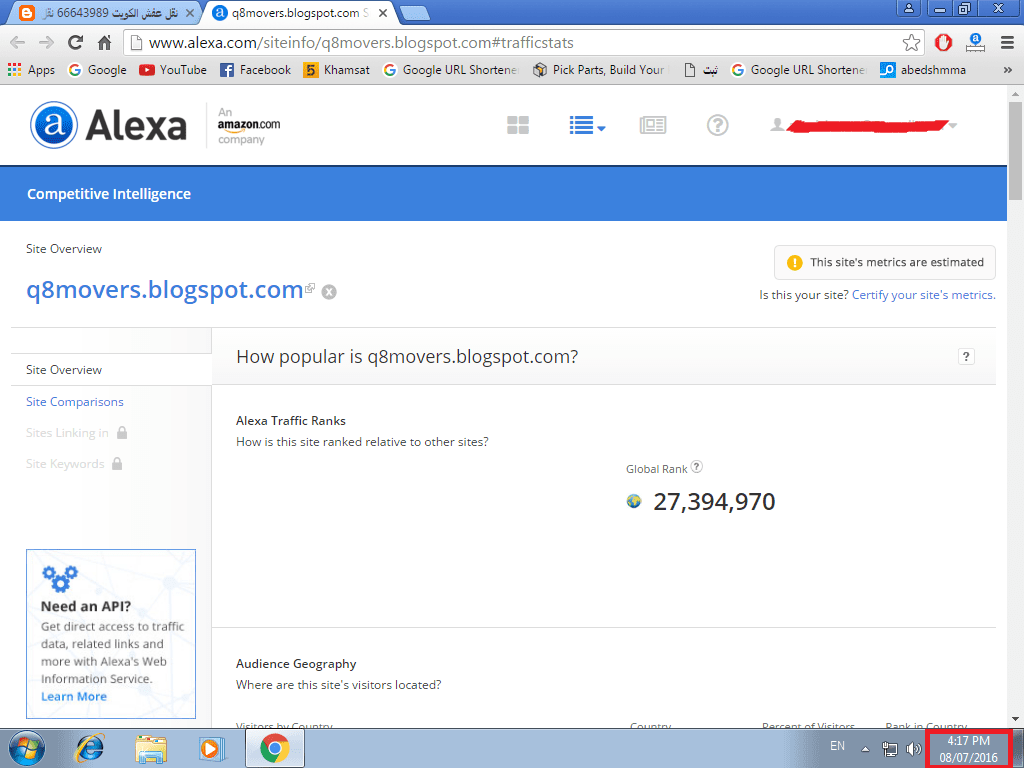Click the scrollbar down arrow
The height and width of the screenshot is (768, 1024).
tap(1015, 719)
